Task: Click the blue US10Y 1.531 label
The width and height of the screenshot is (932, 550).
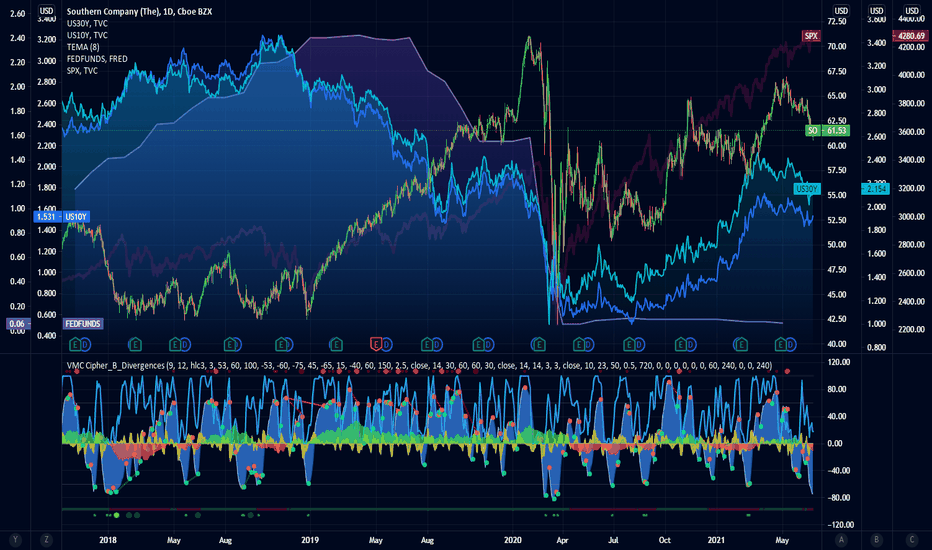Action: [62, 216]
